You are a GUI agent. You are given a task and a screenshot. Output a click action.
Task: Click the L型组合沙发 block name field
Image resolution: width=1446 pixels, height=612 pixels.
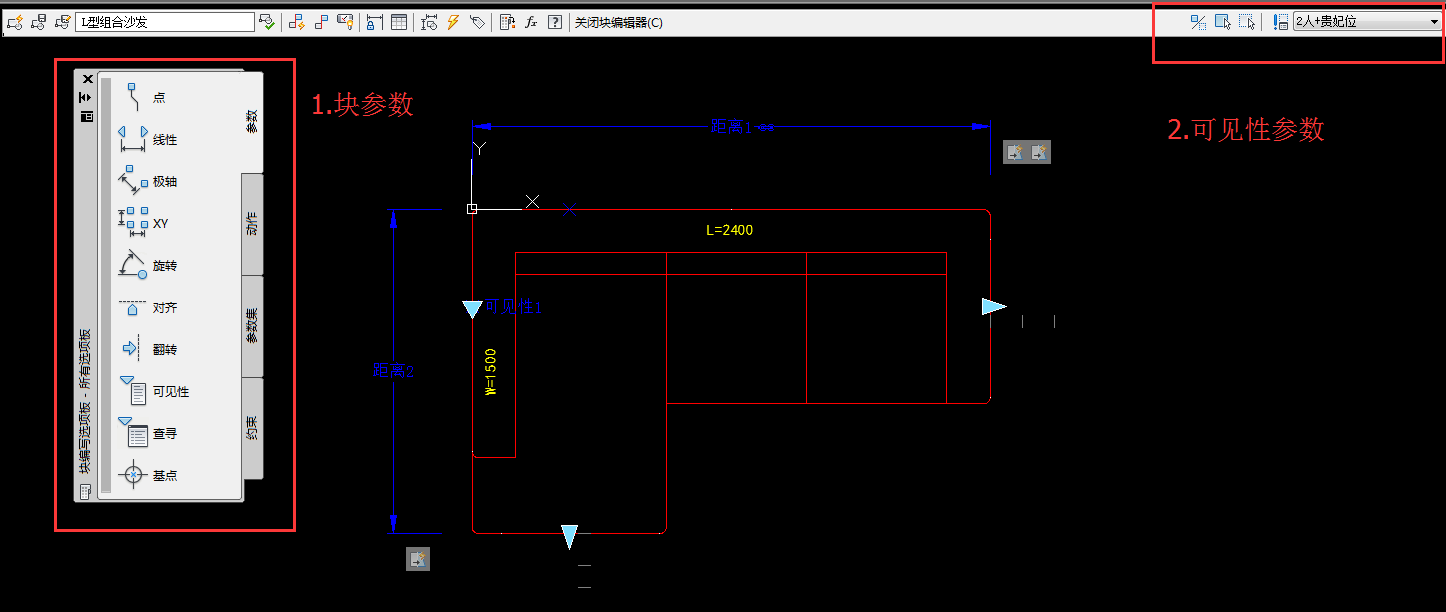pos(164,22)
